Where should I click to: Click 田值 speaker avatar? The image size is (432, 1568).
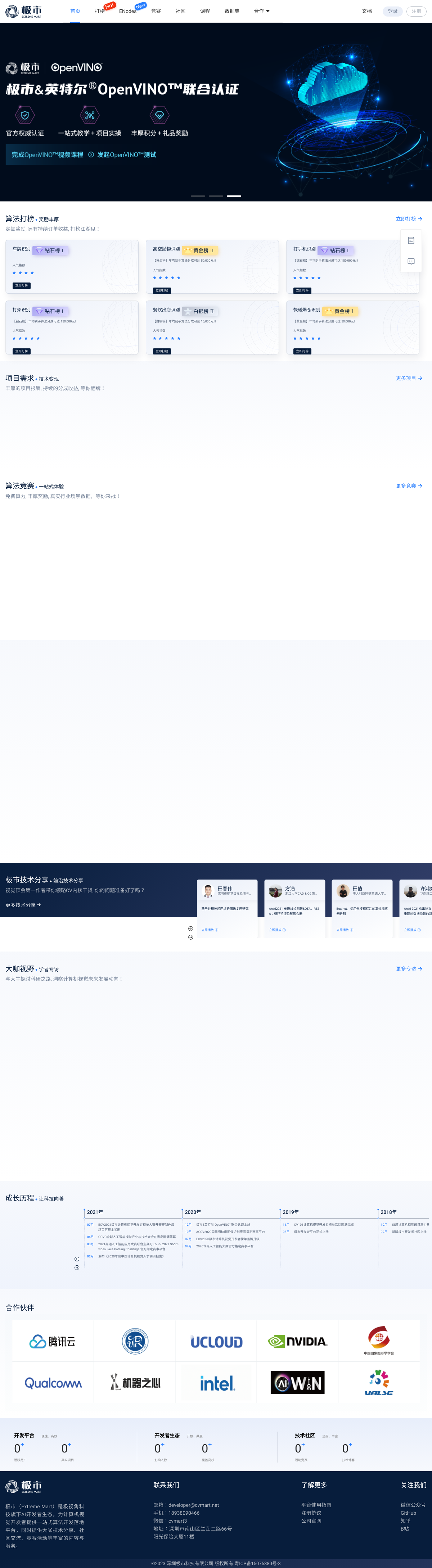coord(343,890)
